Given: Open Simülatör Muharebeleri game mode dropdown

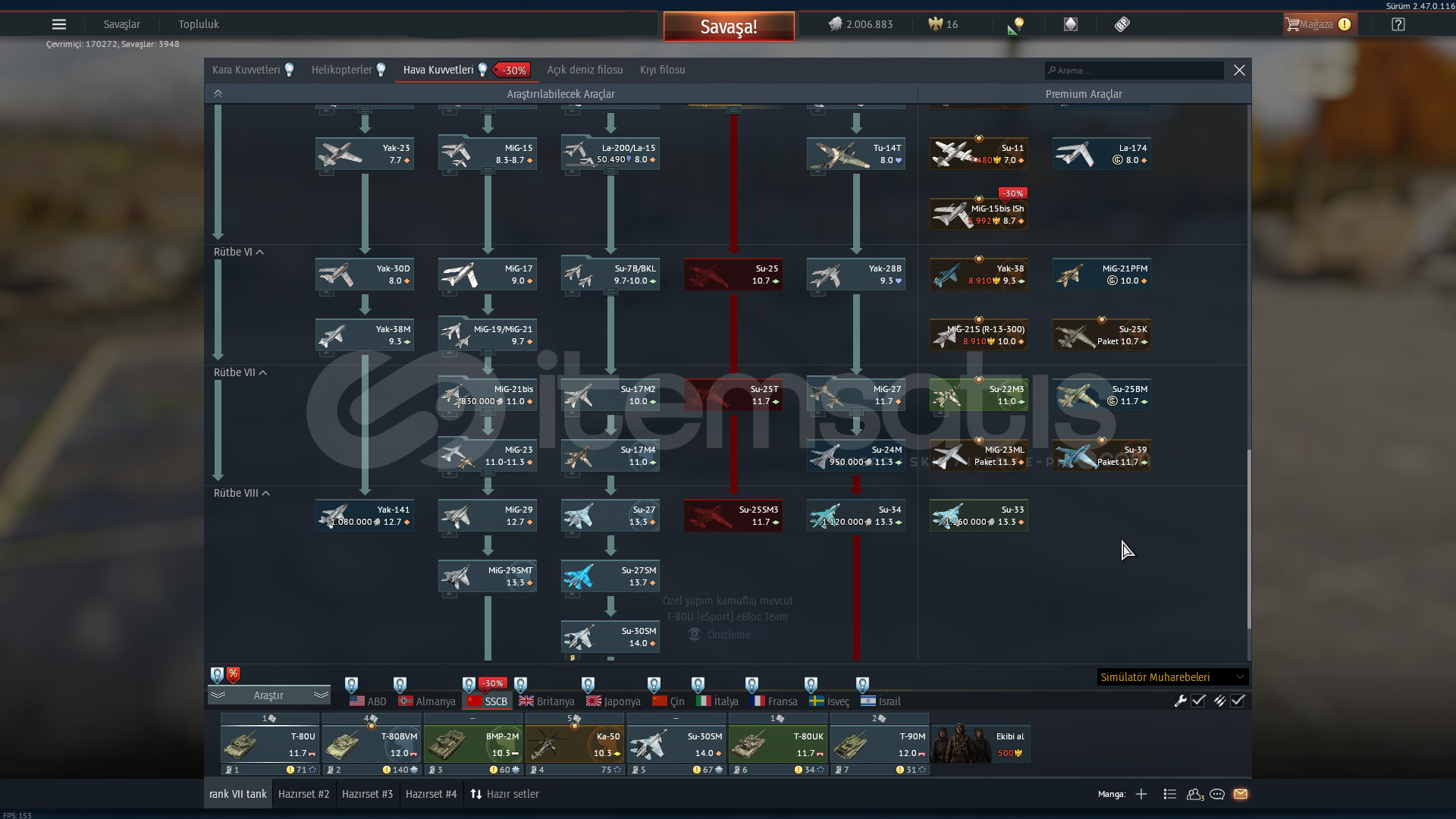Looking at the screenshot, I should (1172, 677).
